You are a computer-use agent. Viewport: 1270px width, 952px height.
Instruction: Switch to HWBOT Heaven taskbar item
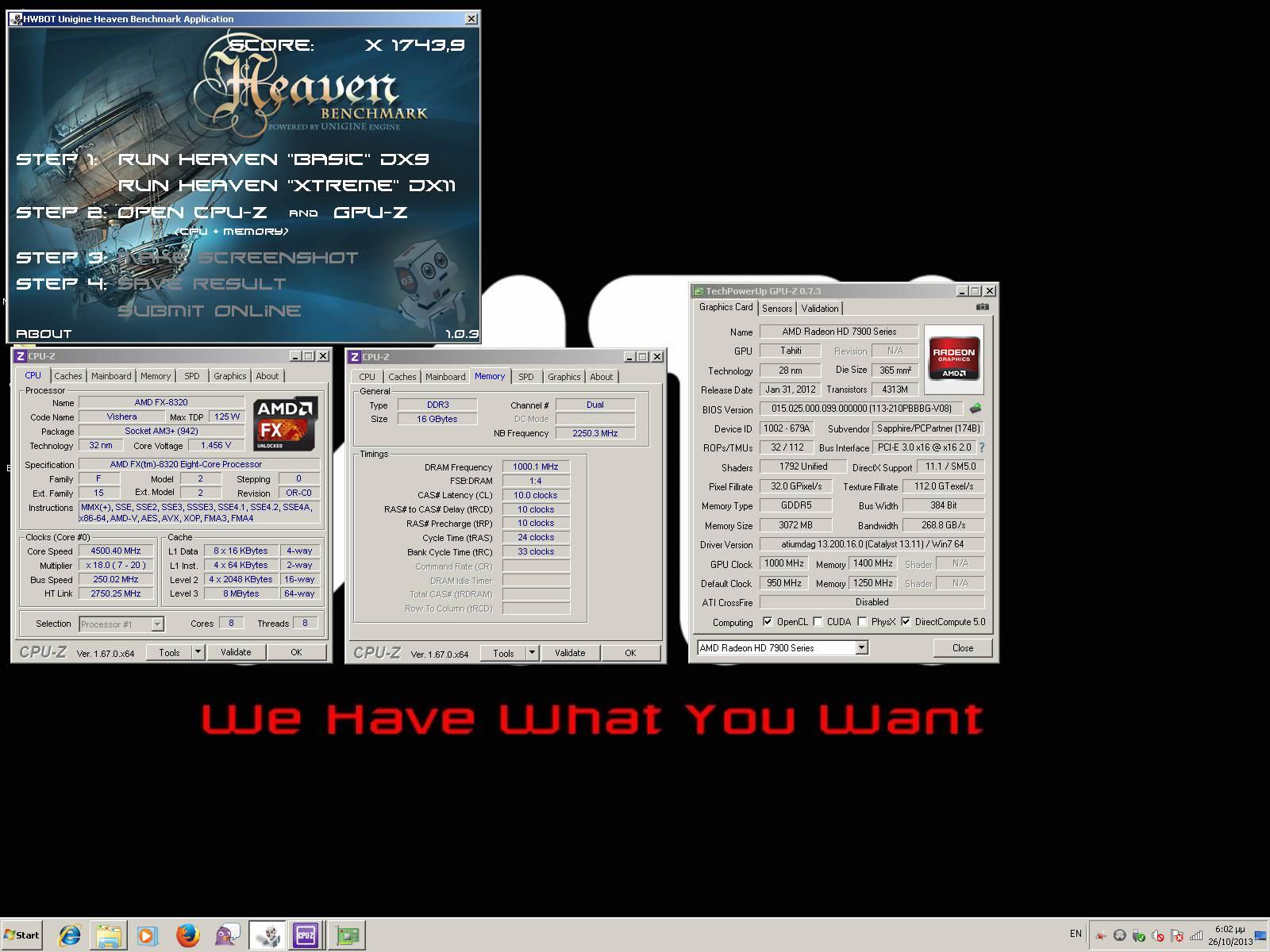point(268,935)
